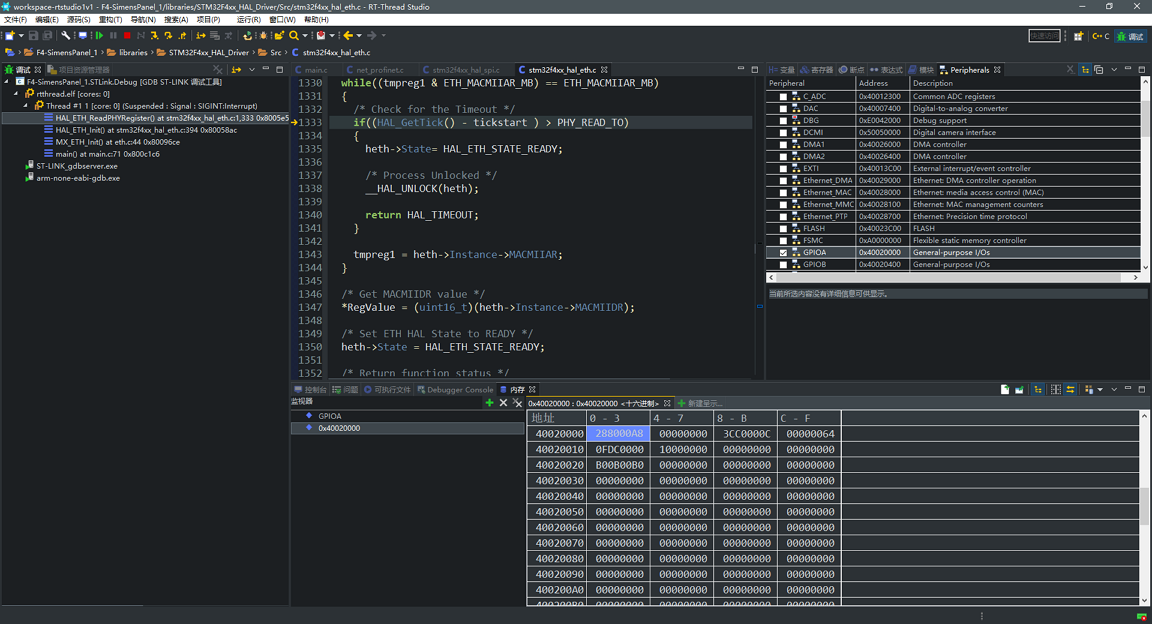
Task: Click the libraries breadcrumb segment
Action: 127,52
